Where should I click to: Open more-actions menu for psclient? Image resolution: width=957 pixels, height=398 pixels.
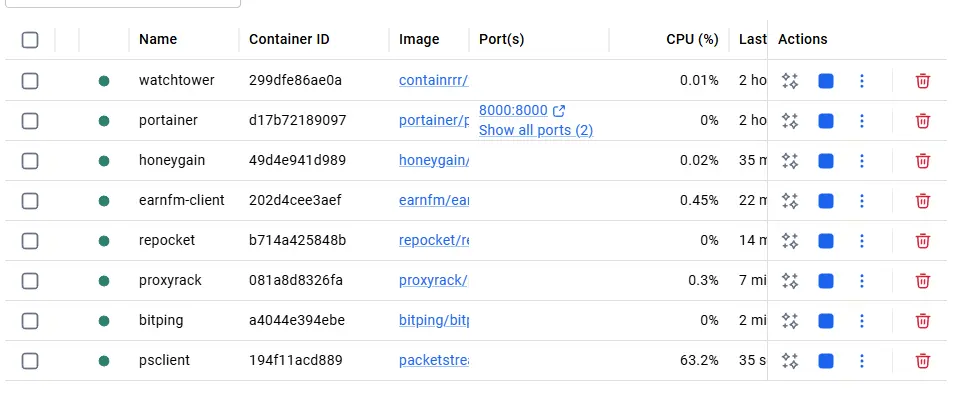[862, 361]
